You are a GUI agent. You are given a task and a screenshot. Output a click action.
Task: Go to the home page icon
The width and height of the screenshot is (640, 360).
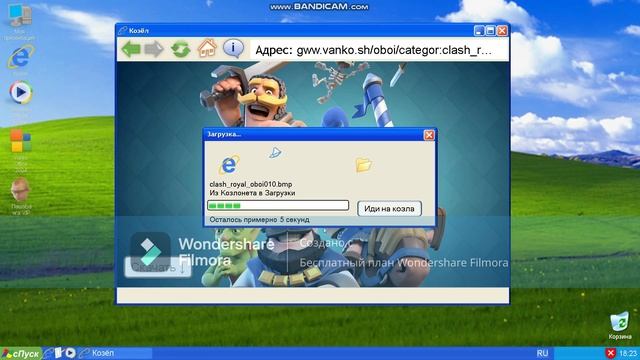(x=207, y=48)
